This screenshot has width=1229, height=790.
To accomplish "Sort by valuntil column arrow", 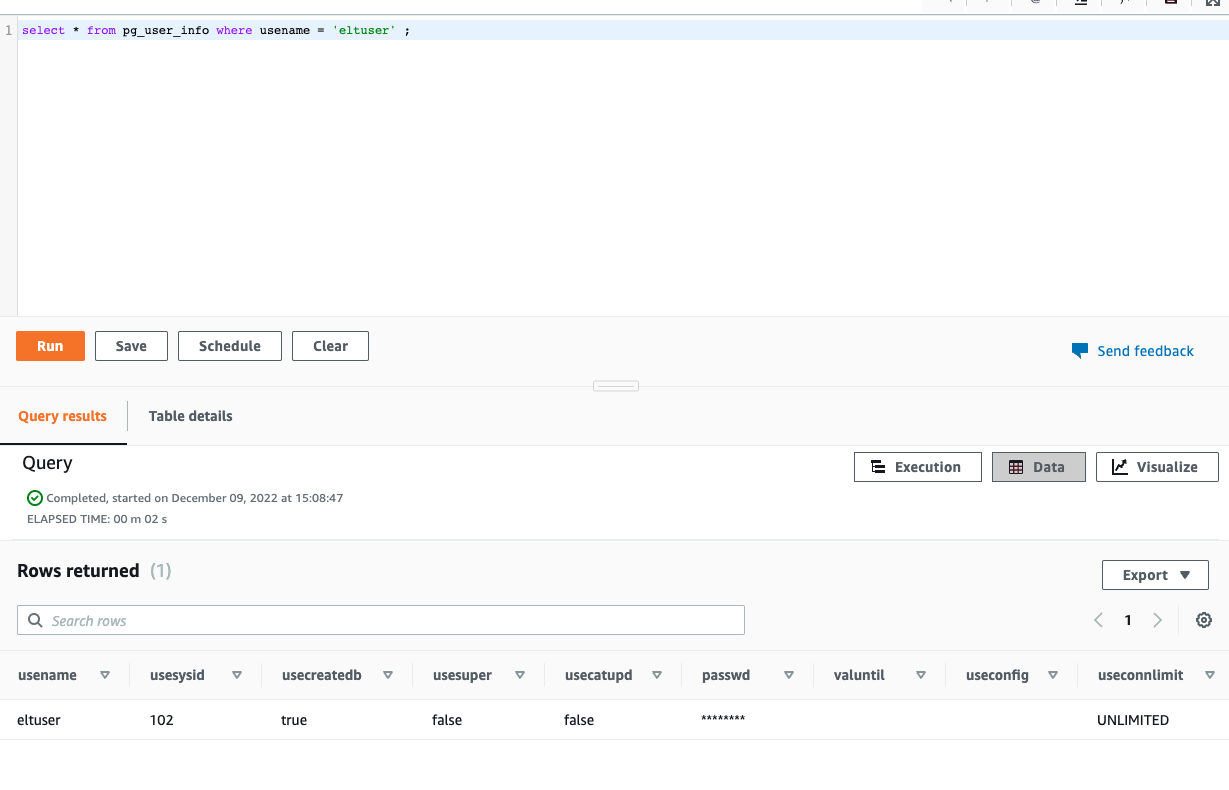I will point(921,675).
